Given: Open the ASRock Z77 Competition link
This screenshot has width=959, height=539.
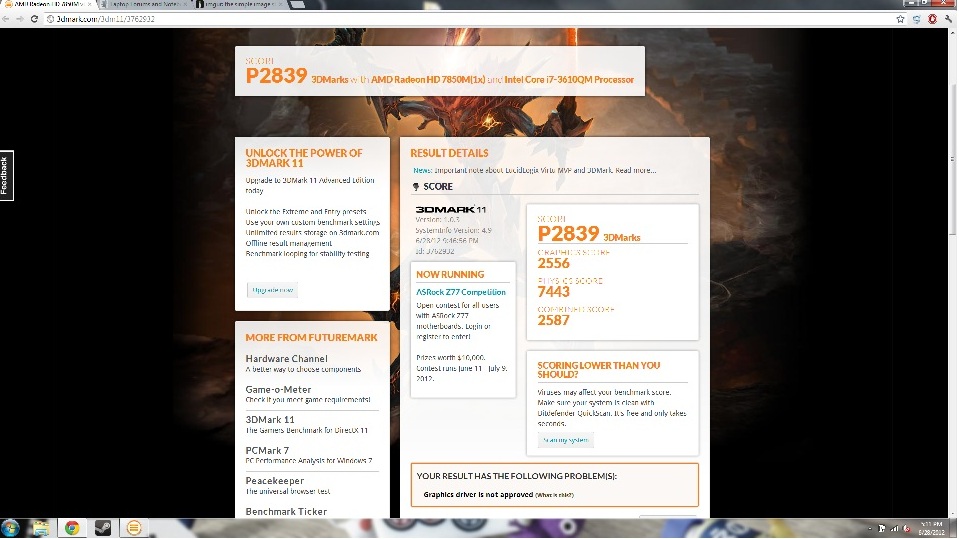Looking at the screenshot, I should click(x=461, y=292).
